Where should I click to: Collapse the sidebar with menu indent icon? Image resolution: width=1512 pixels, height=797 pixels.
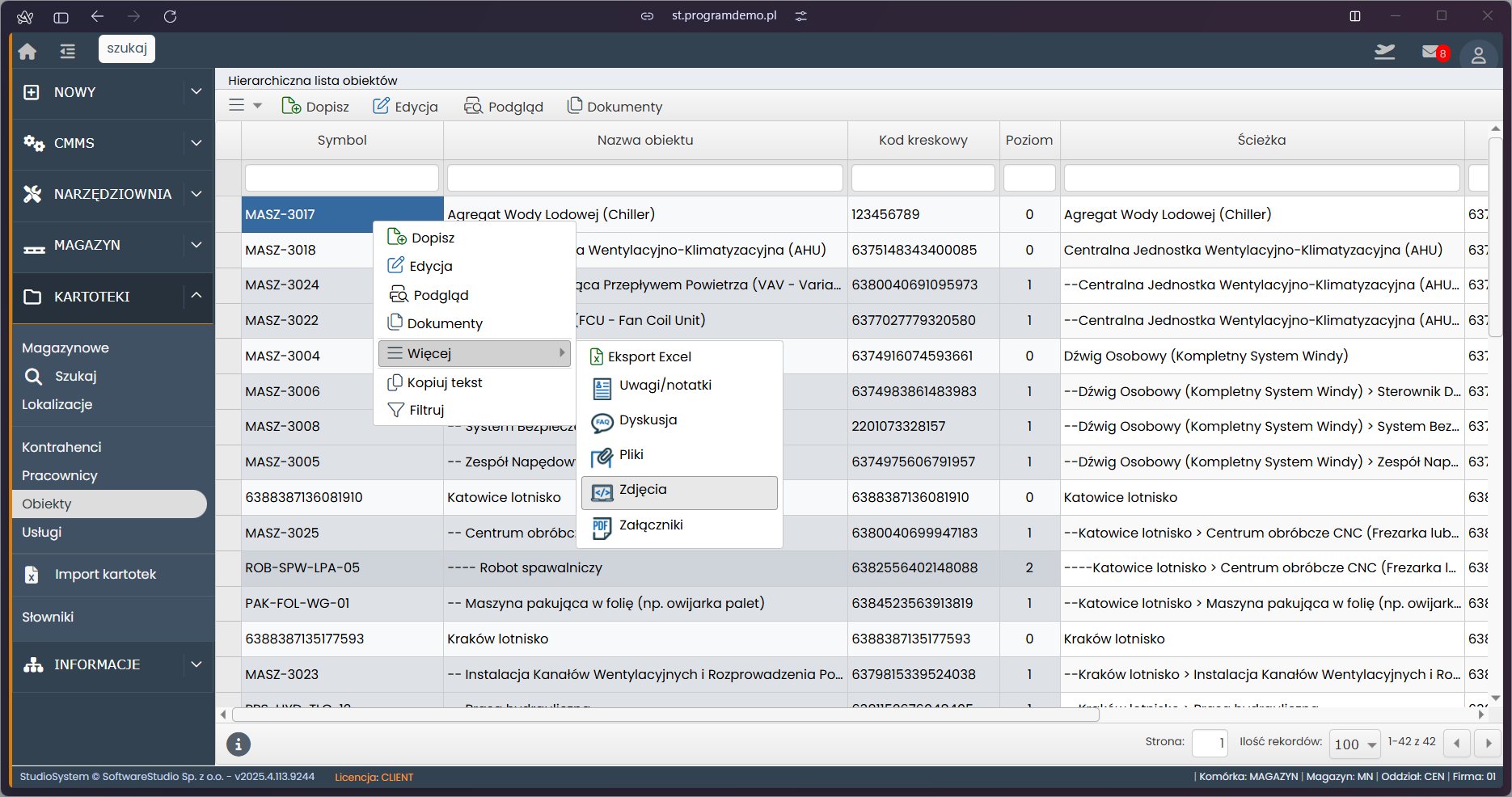[x=67, y=52]
